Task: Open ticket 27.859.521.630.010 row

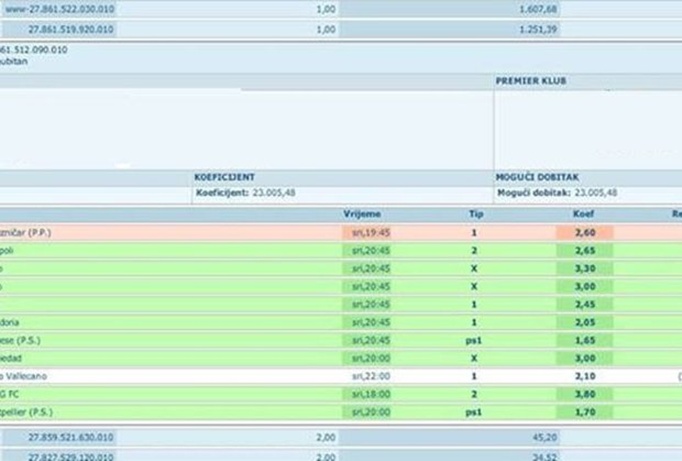Action: [71, 437]
